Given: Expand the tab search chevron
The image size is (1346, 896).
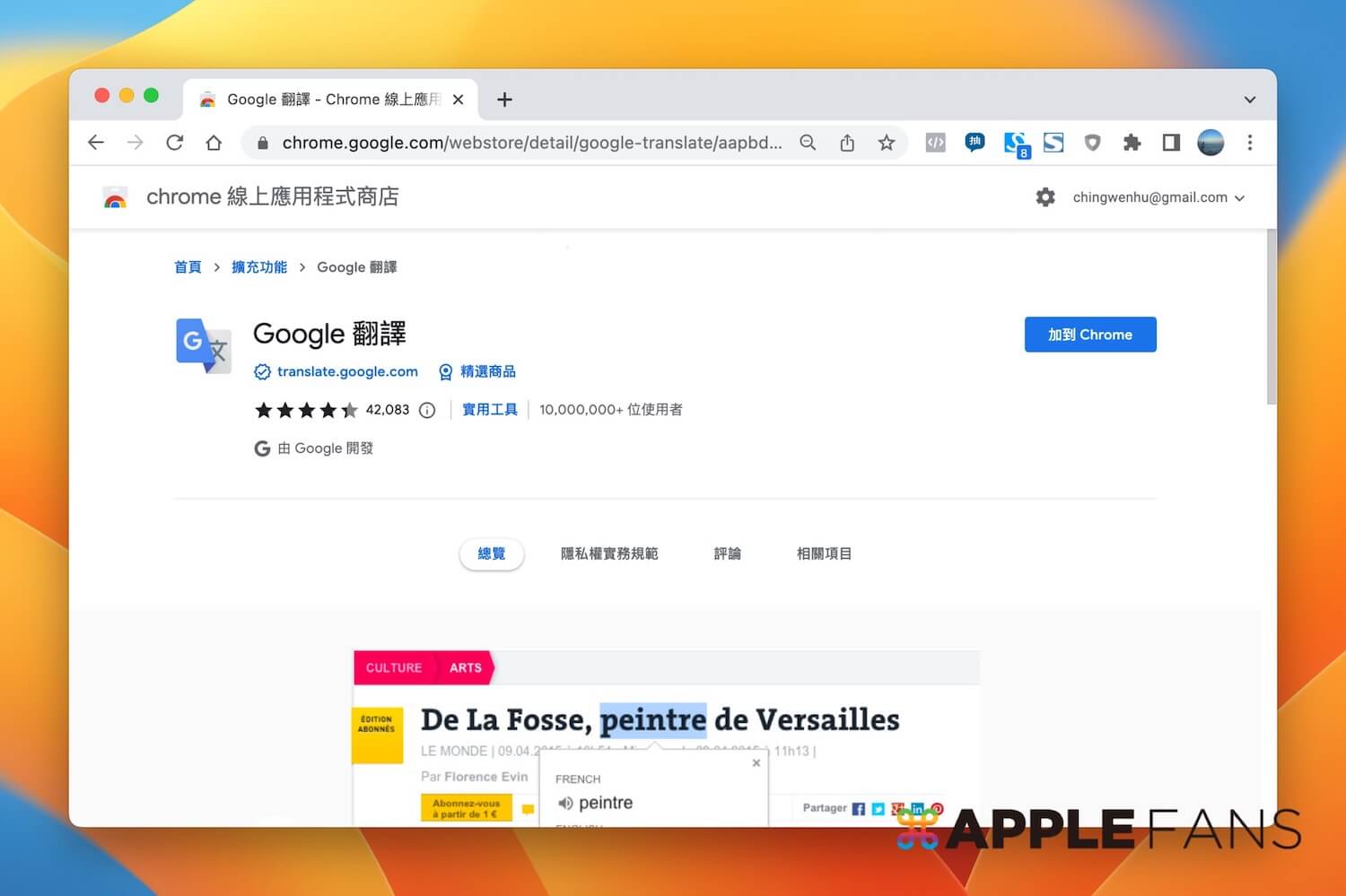Looking at the screenshot, I should click(1249, 100).
